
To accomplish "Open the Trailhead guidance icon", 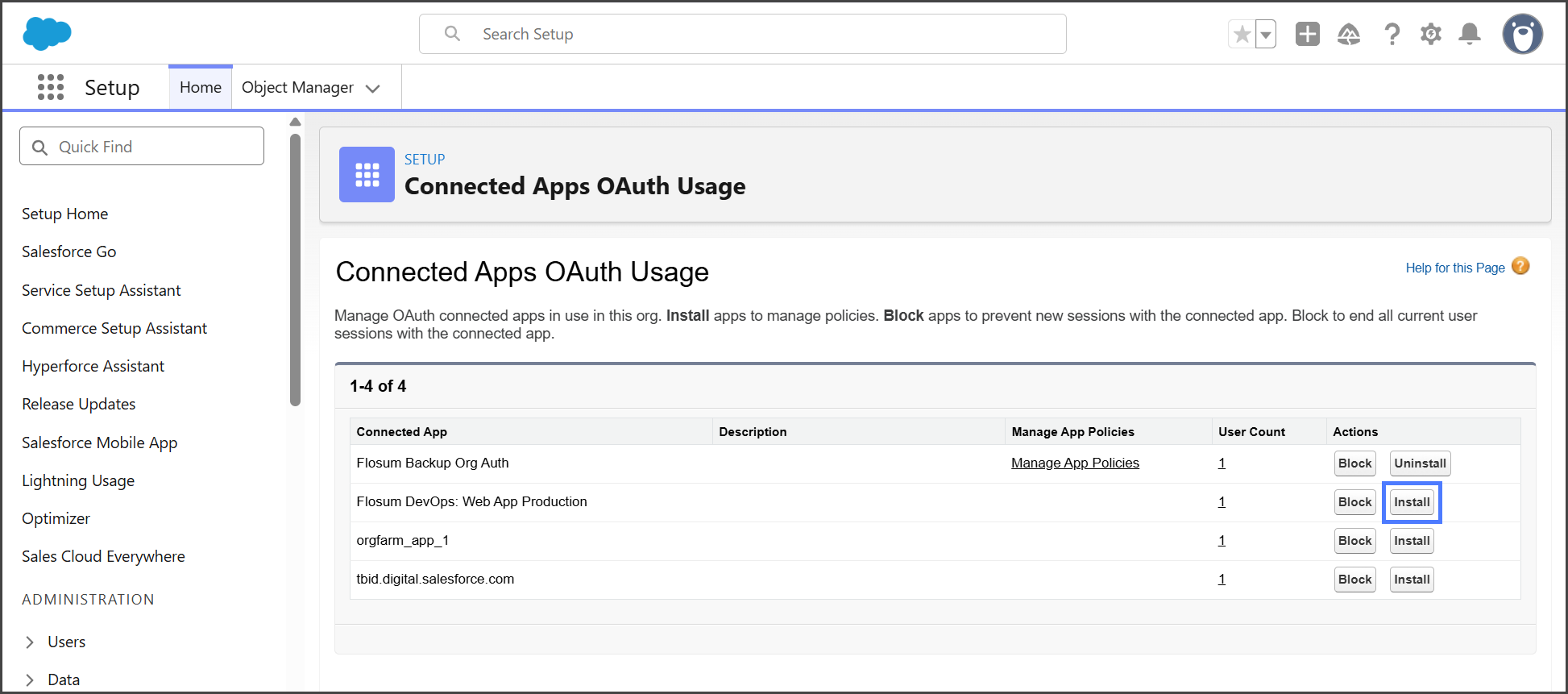I will pyautogui.click(x=1348, y=34).
